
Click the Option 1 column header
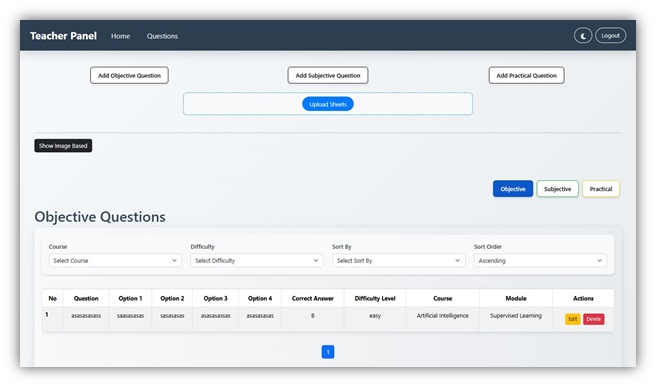(x=131, y=299)
